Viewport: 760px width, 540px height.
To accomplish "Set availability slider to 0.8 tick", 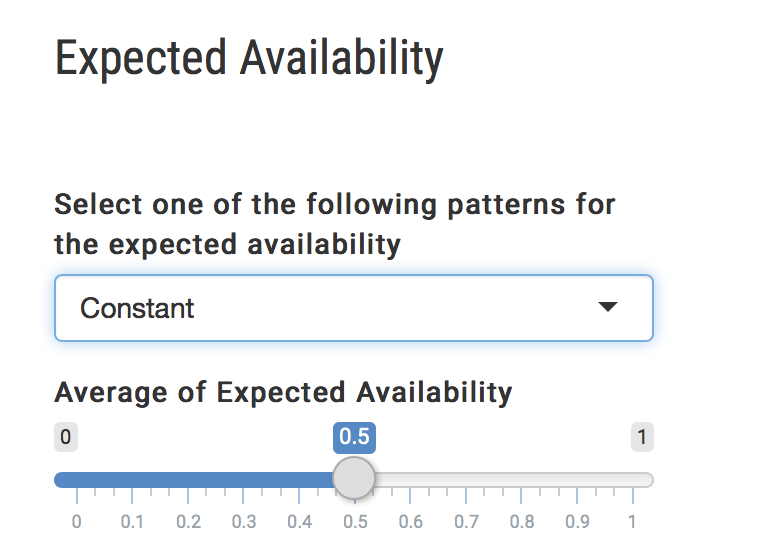I will [x=521, y=521].
